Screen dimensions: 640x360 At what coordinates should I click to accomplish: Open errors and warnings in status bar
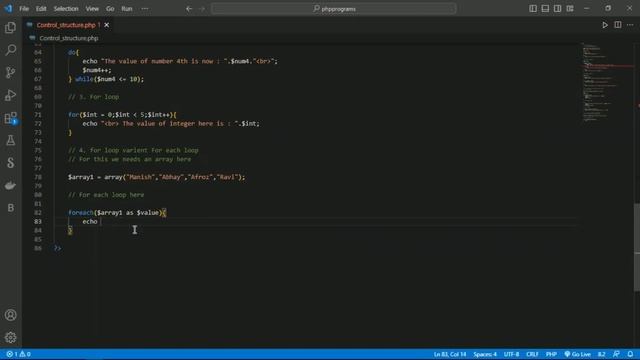pos(18,354)
